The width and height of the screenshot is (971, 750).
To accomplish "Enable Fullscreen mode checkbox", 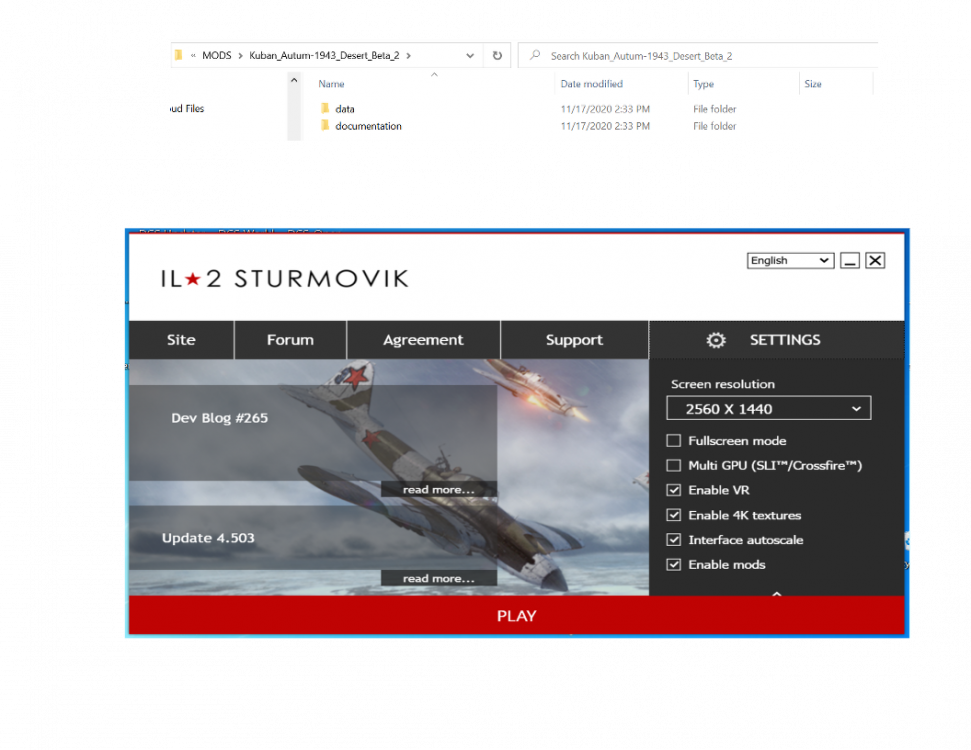I will tap(674, 441).
